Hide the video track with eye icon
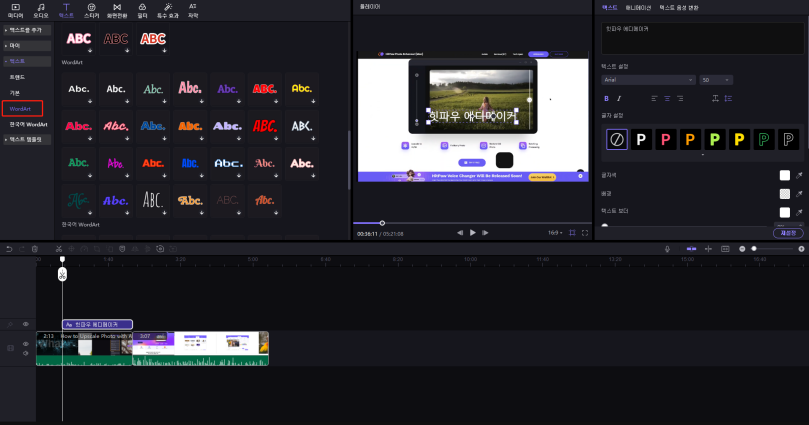The height and width of the screenshot is (425, 809). [x=25, y=344]
